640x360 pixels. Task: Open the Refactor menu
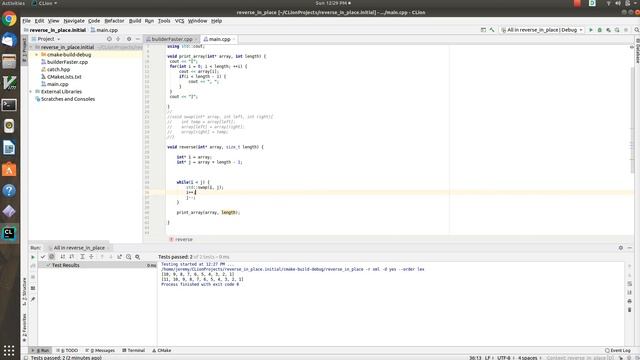click(114, 21)
